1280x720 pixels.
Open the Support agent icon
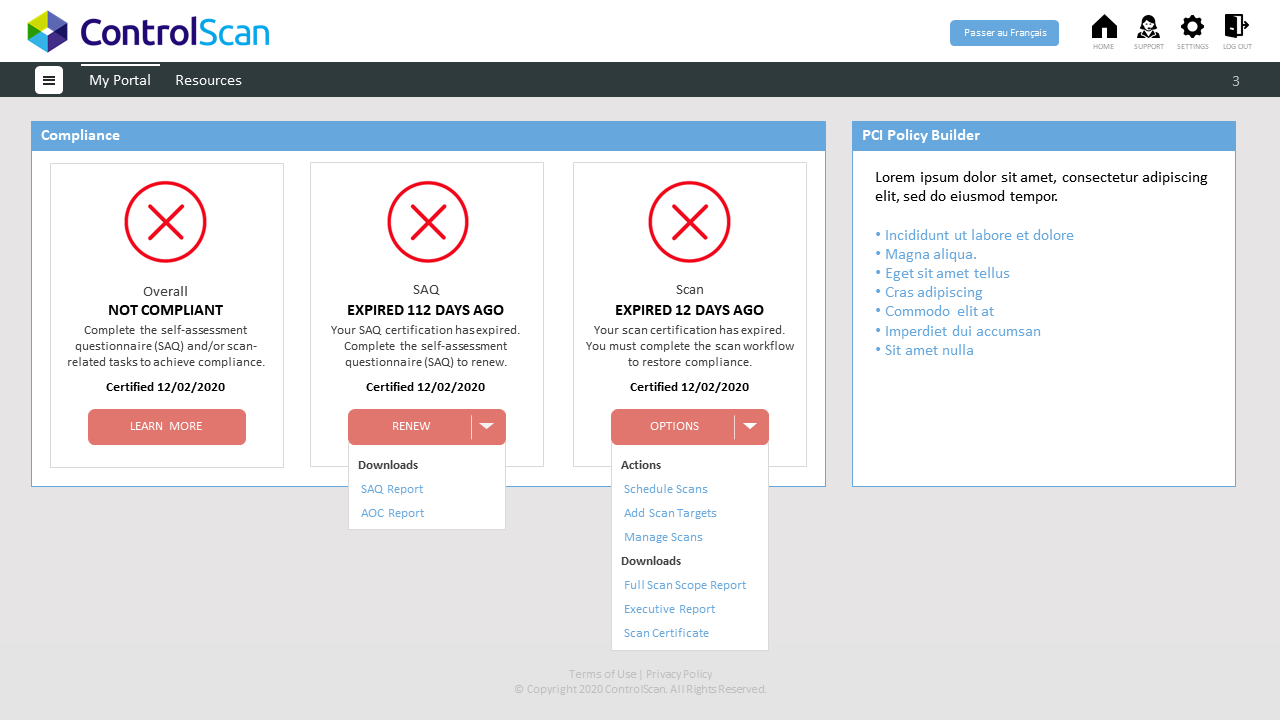click(1148, 27)
